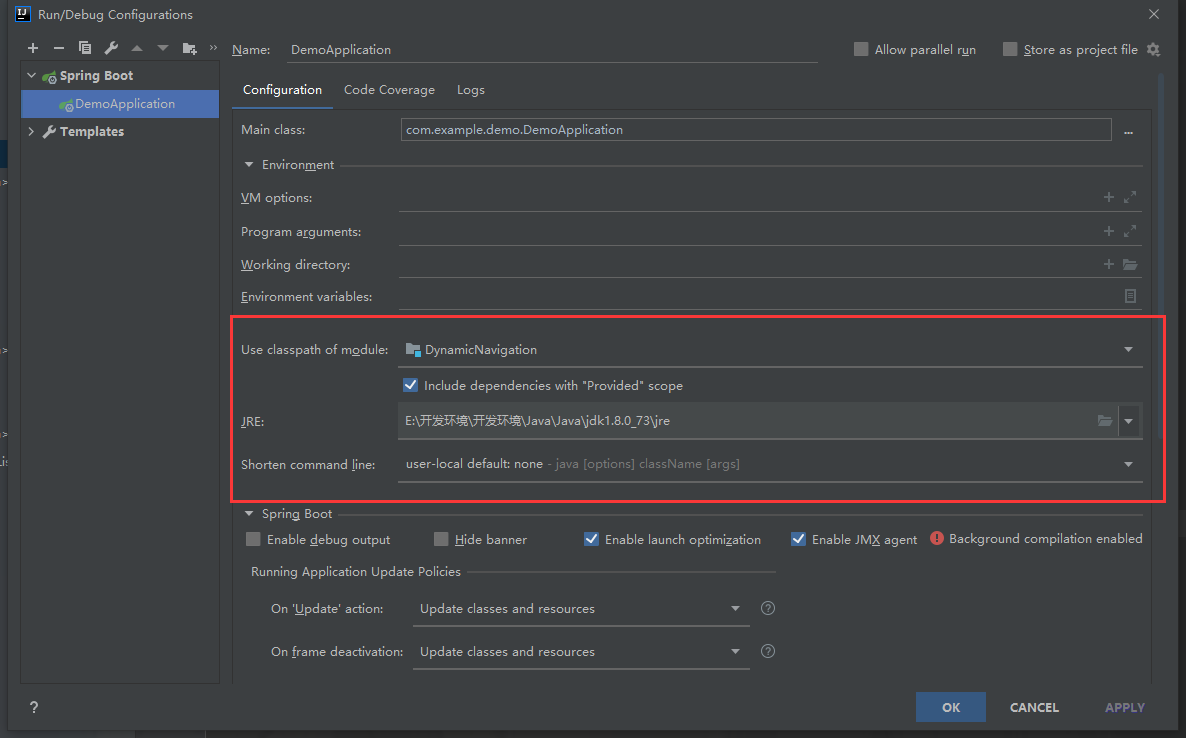Click the OK button
1186x738 pixels.
click(x=950, y=707)
